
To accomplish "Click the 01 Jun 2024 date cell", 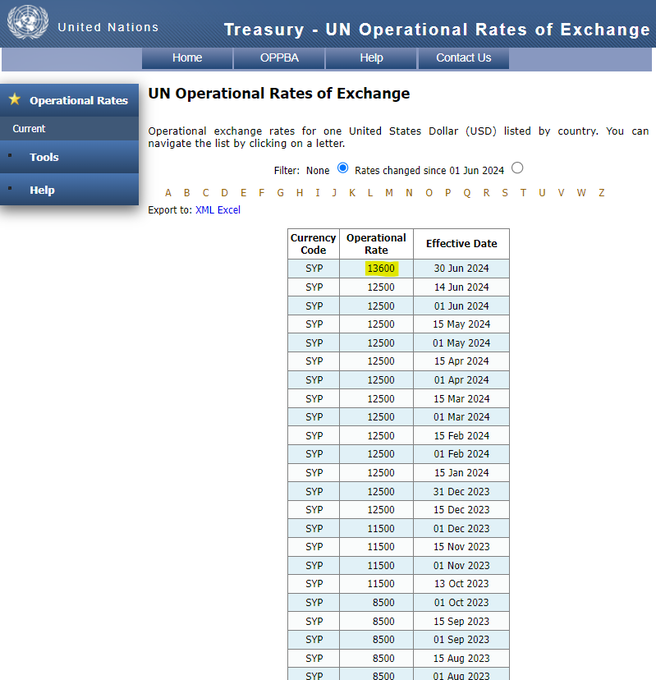I will [461, 306].
